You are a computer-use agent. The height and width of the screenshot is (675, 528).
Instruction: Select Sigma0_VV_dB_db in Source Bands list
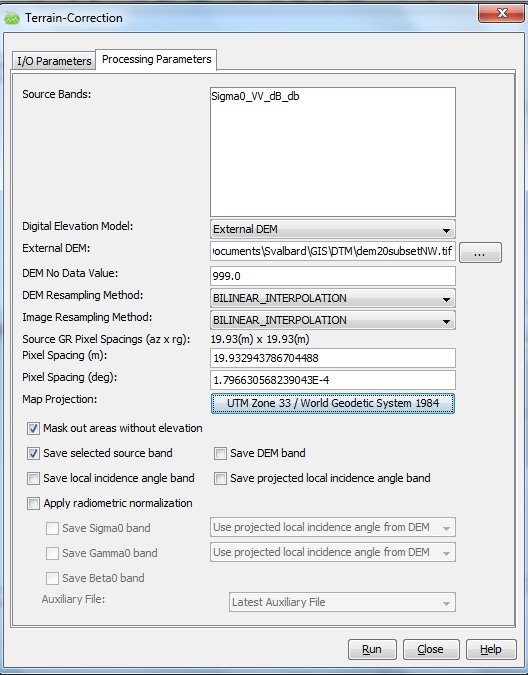pyautogui.click(x=255, y=96)
